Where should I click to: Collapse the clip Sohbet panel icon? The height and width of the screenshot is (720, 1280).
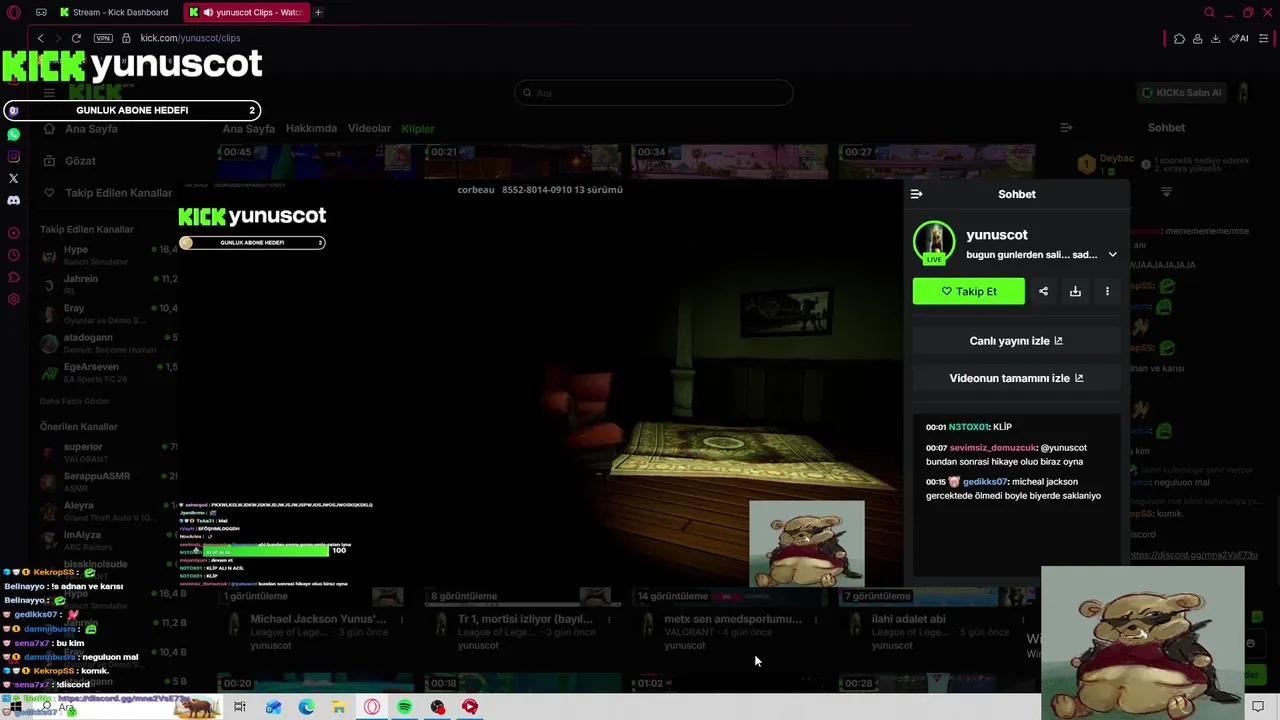[x=916, y=194]
